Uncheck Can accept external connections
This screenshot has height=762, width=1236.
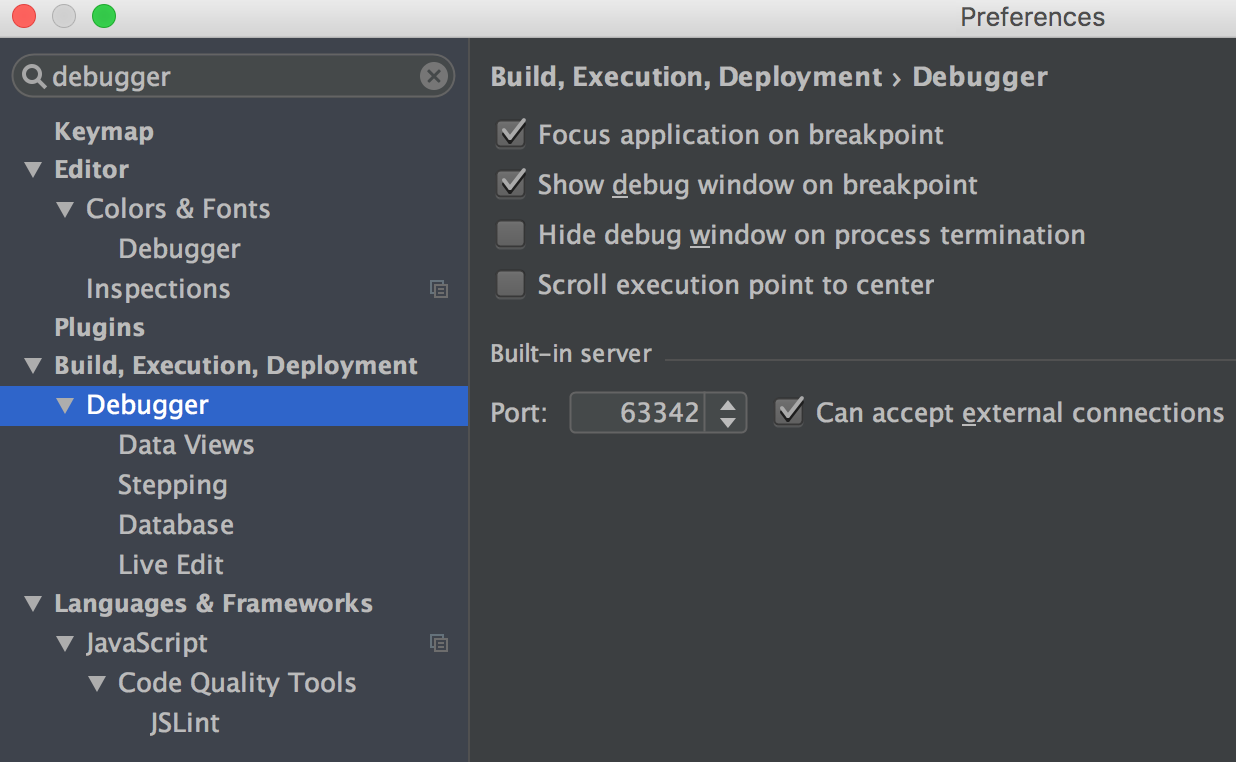click(787, 412)
